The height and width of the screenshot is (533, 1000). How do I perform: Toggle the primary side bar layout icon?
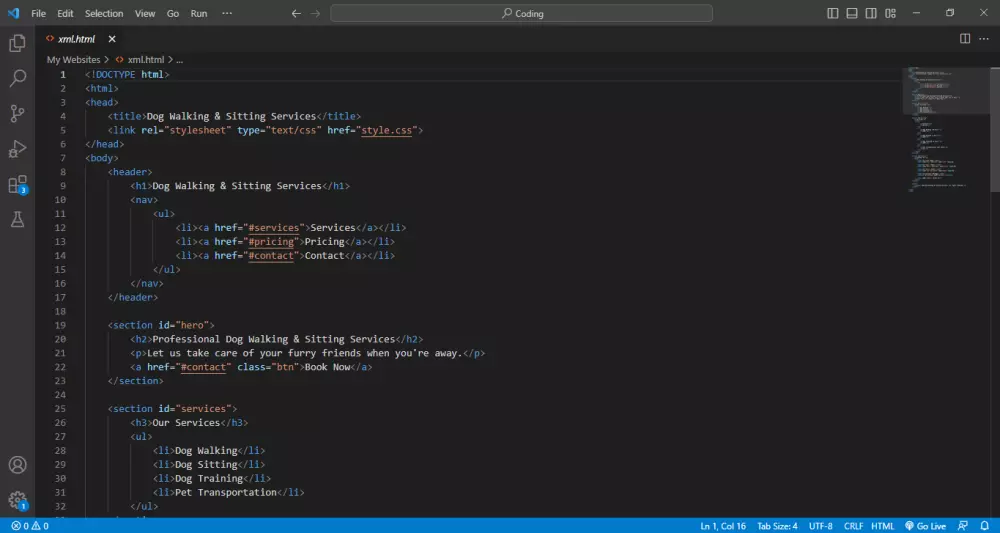click(834, 13)
